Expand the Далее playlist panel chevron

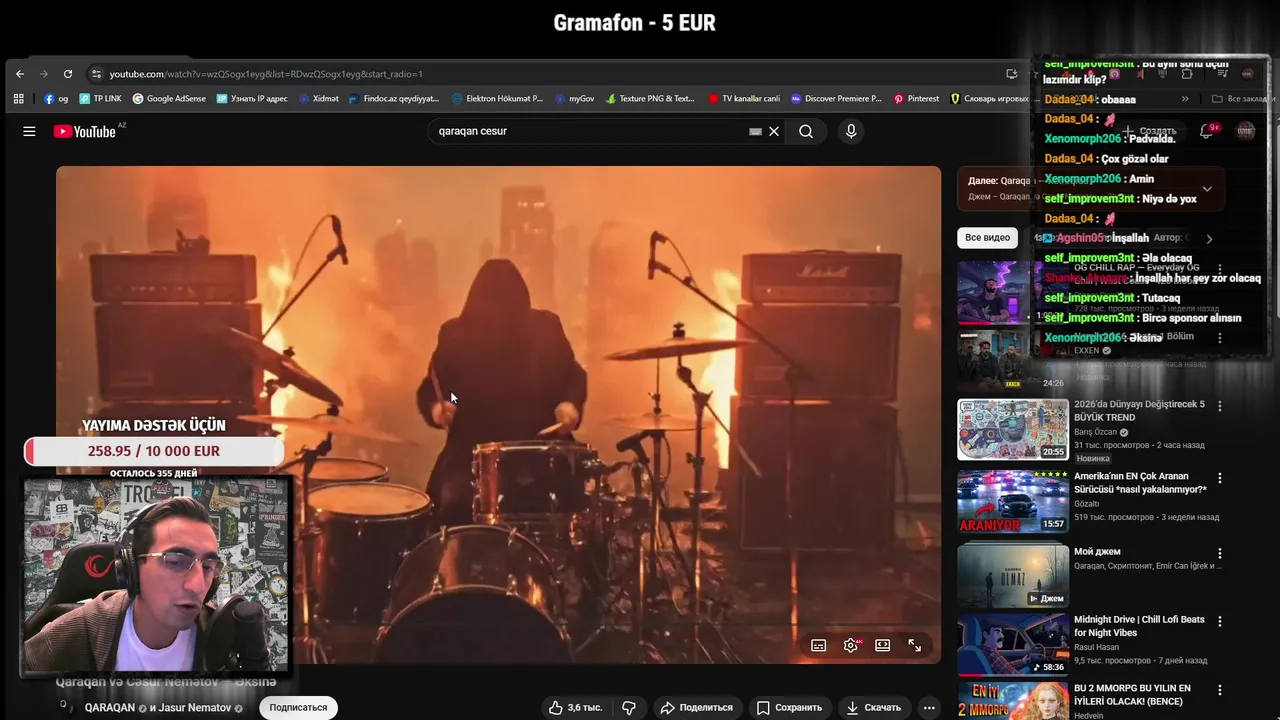[x=1207, y=188]
